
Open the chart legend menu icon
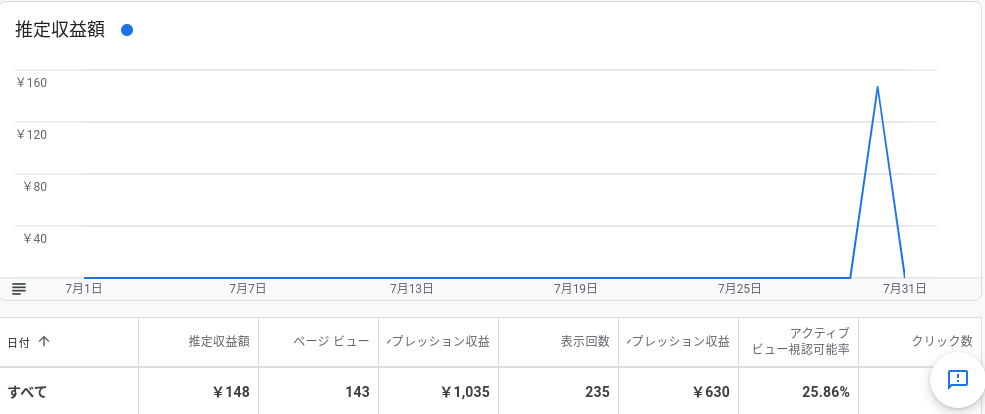tap(19, 289)
